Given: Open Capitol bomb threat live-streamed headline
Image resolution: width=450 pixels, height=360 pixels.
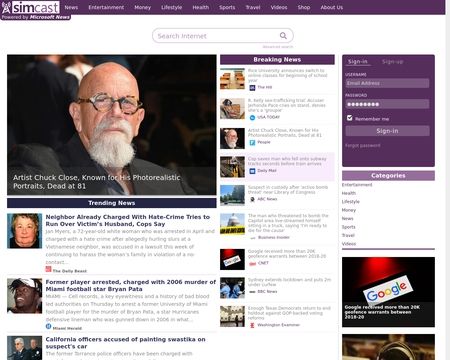Looking at the screenshot, I should [288, 223].
